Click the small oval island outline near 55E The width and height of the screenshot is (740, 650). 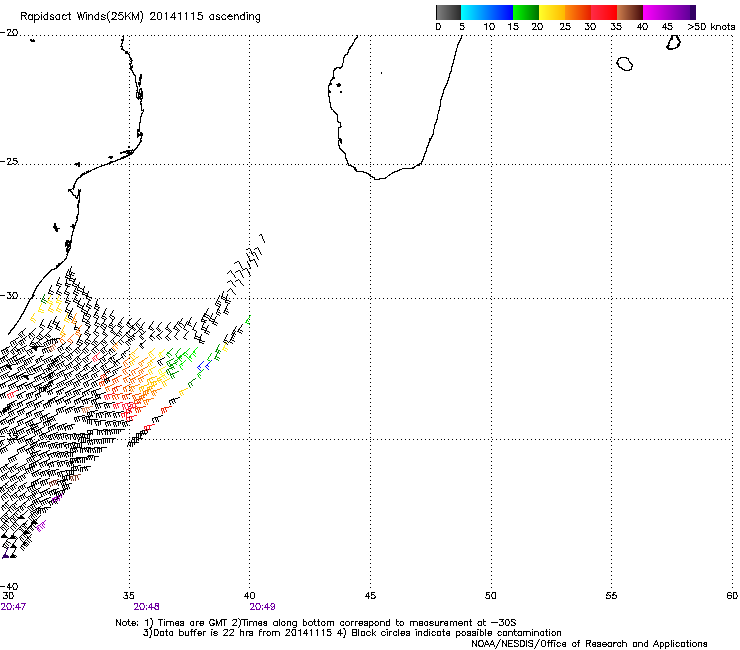(x=624, y=64)
